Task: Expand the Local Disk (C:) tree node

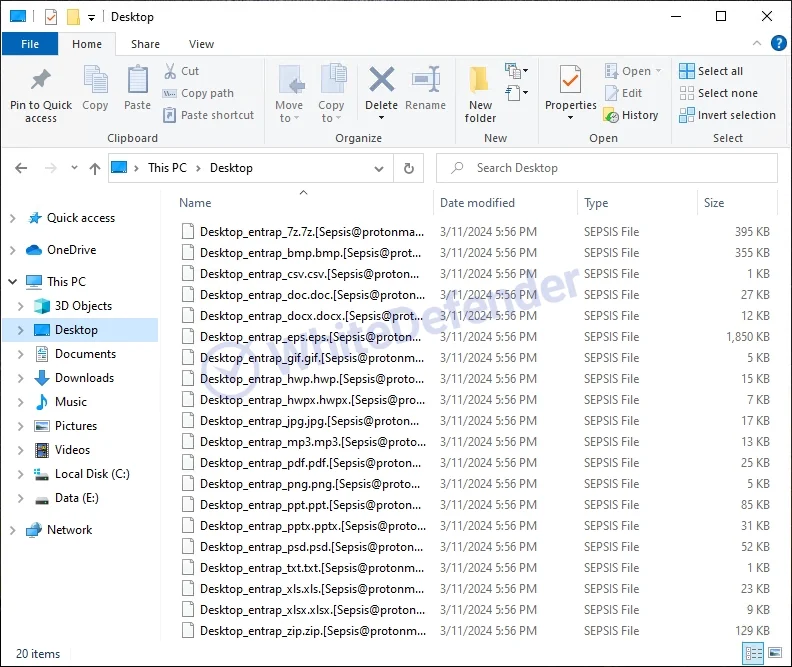Action: click(21, 474)
